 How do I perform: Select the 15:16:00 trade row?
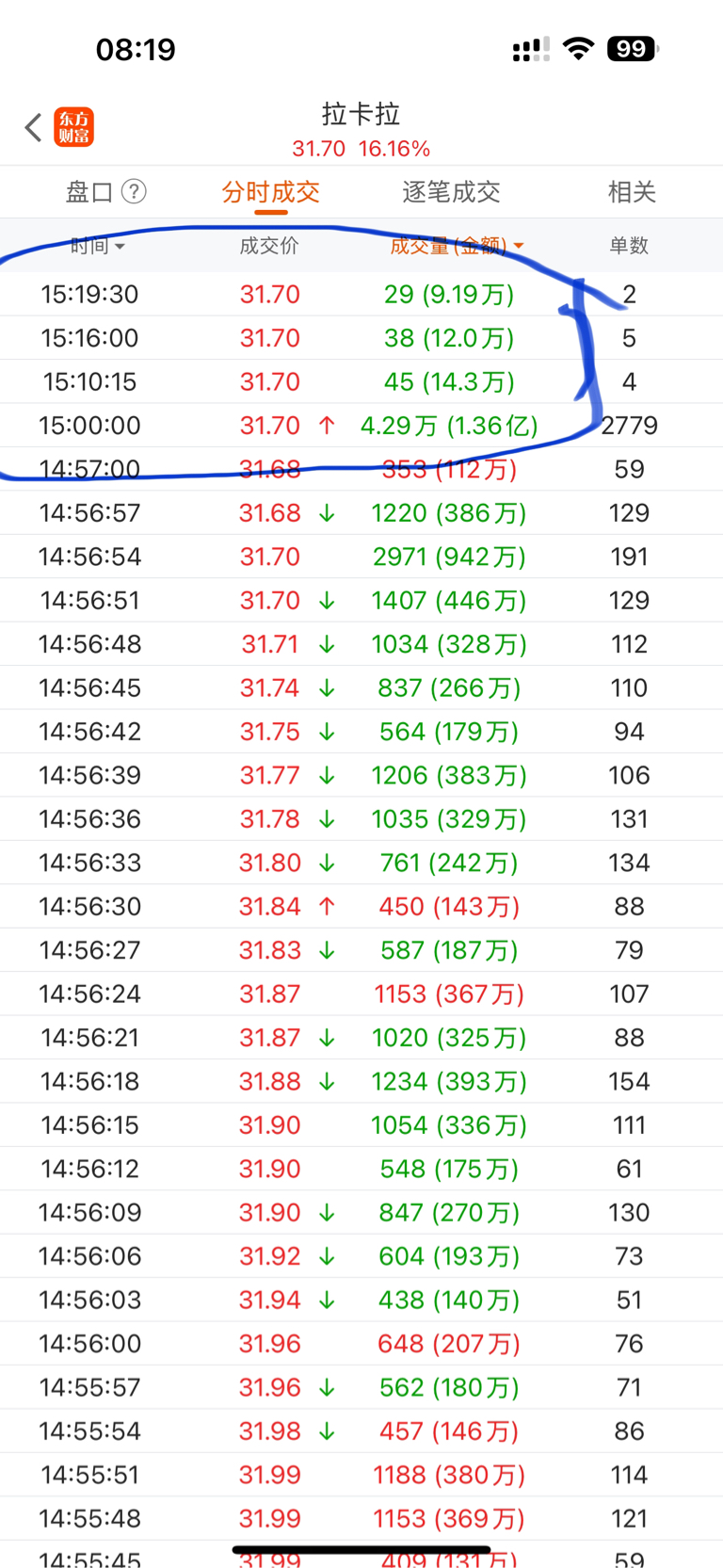click(x=361, y=338)
